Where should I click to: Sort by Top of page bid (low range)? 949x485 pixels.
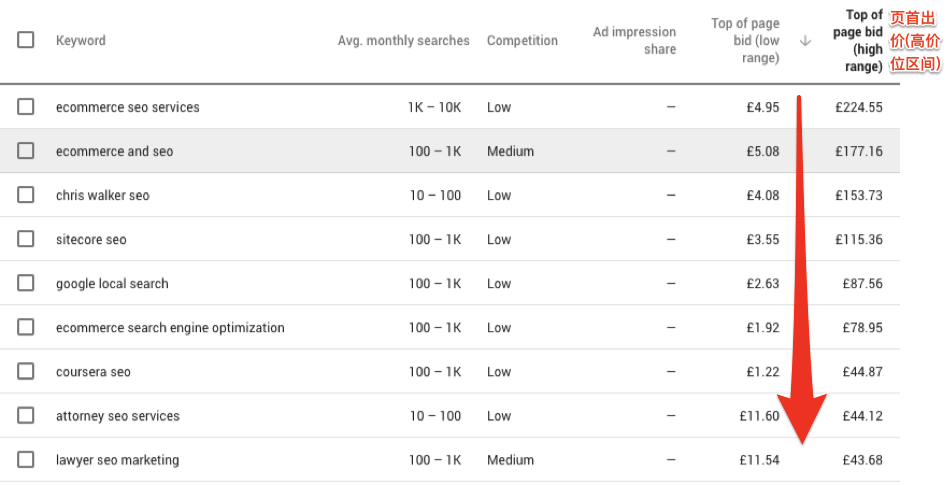pyautogui.click(x=745, y=41)
